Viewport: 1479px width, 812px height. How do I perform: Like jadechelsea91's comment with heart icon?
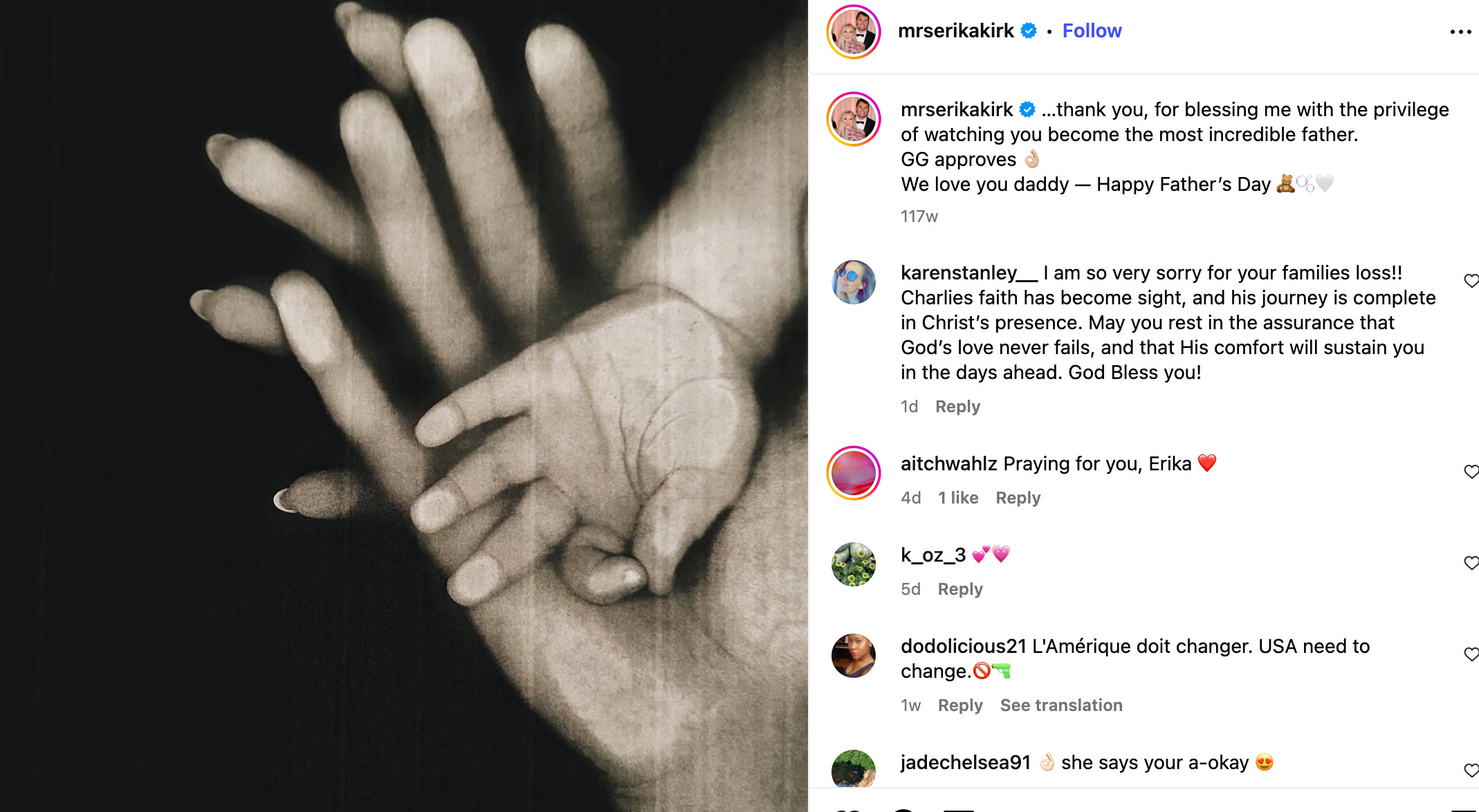(1471, 771)
